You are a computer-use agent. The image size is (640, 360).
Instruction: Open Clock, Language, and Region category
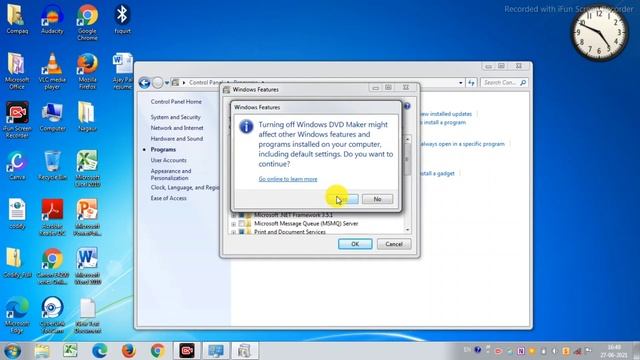coord(185,188)
